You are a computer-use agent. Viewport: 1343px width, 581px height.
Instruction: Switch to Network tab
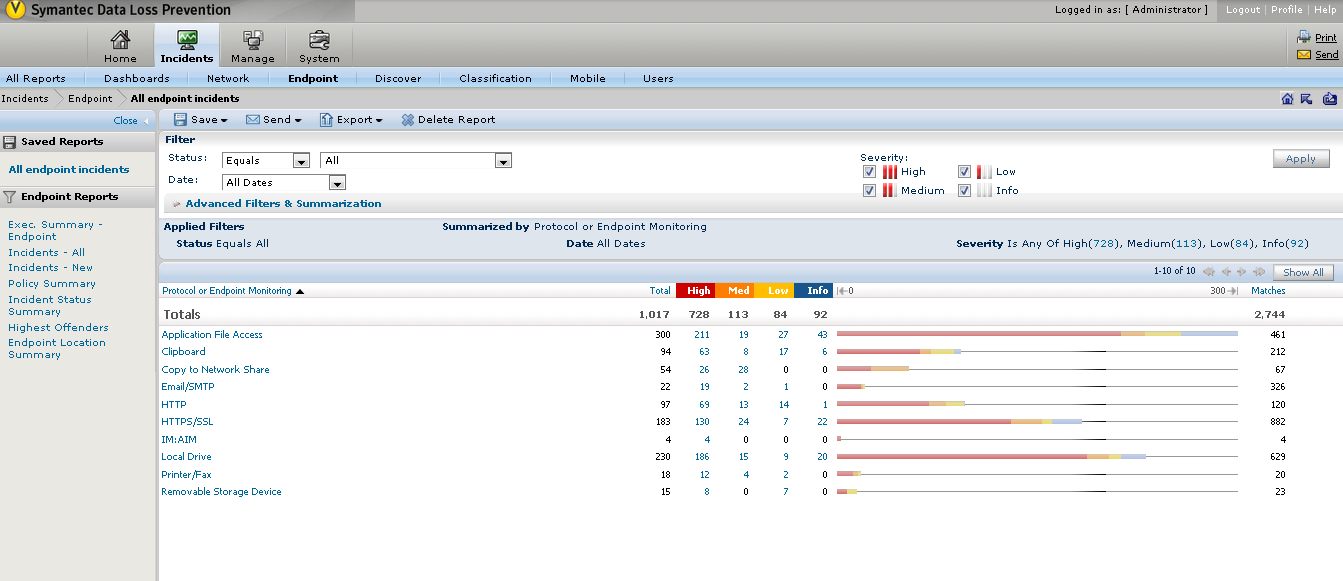(x=228, y=78)
